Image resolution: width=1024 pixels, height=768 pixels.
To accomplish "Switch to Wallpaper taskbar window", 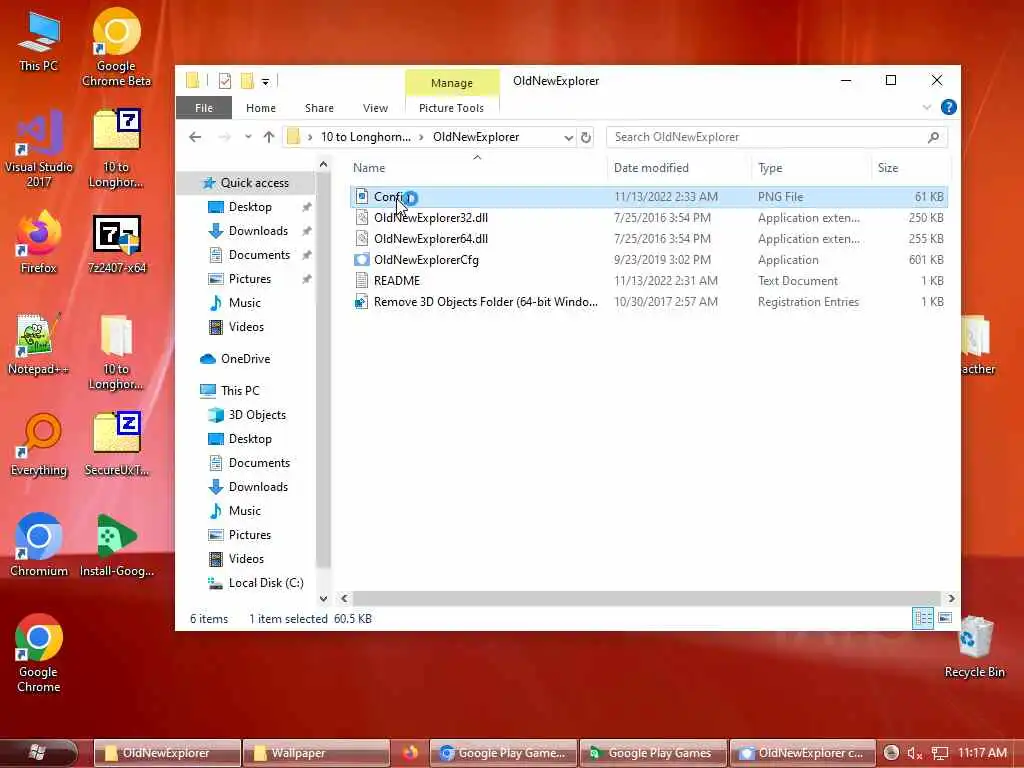I will (315, 753).
